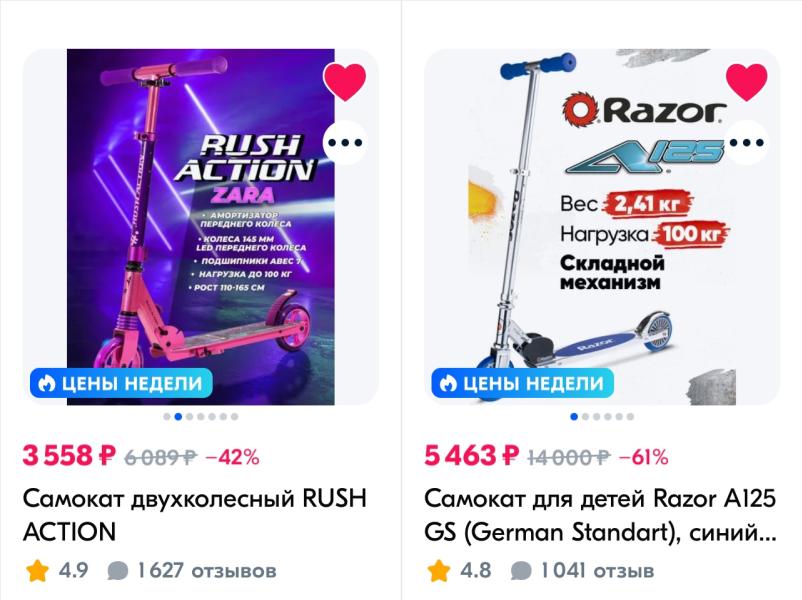Open the '1041 отзыв' reviews link

click(x=597, y=571)
